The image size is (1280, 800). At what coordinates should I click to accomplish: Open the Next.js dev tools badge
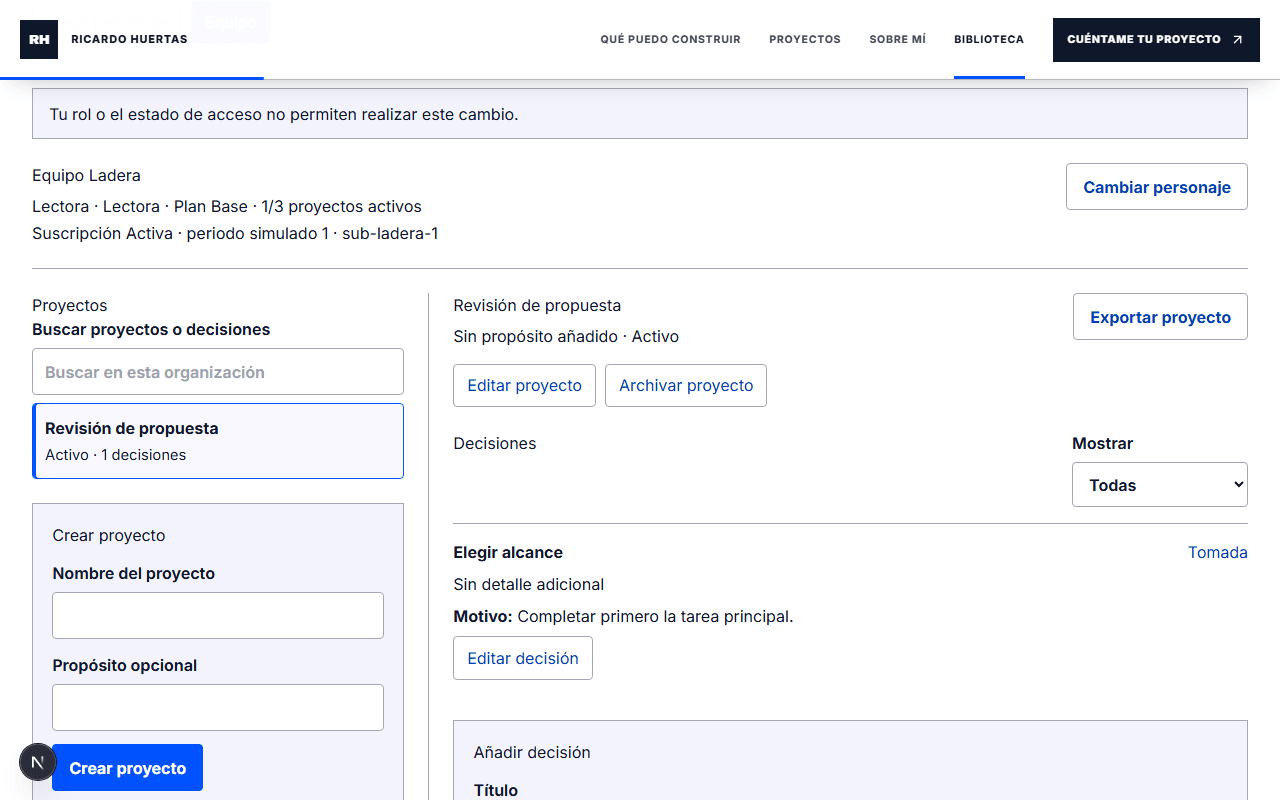(38, 762)
